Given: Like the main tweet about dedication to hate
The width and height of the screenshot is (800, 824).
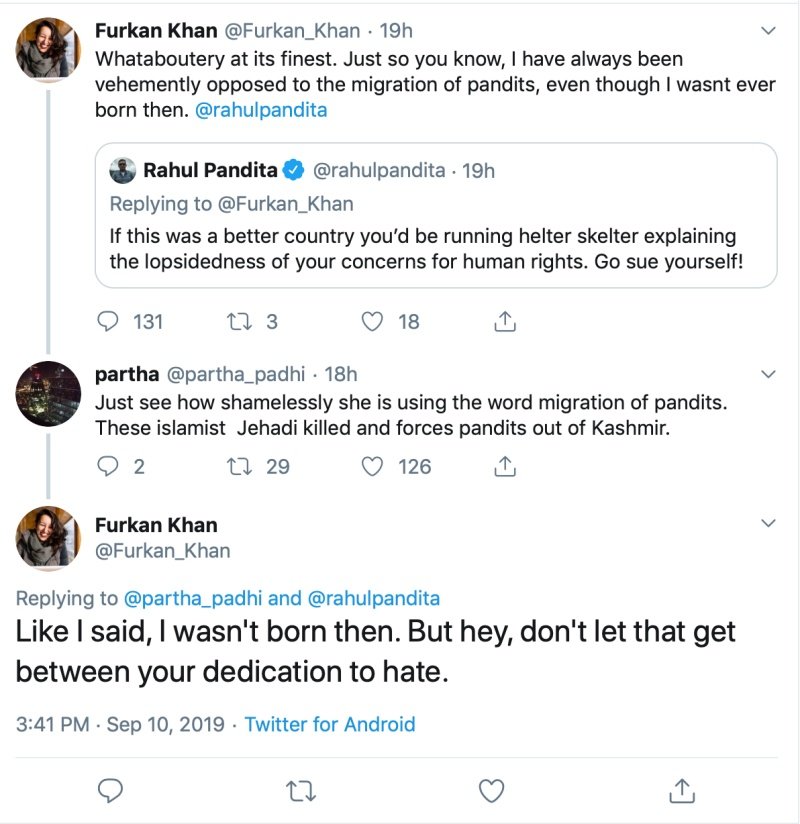Looking at the screenshot, I should coord(490,791).
